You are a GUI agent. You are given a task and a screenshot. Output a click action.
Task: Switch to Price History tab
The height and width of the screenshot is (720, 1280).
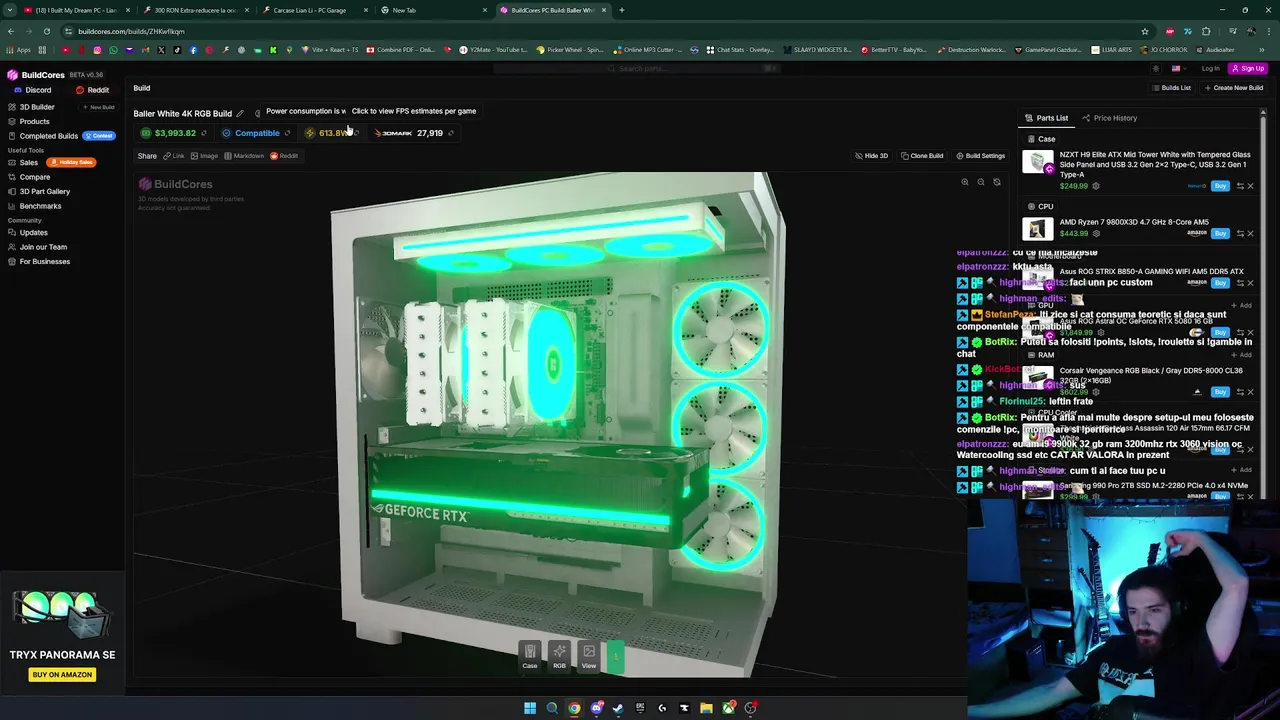(1109, 118)
